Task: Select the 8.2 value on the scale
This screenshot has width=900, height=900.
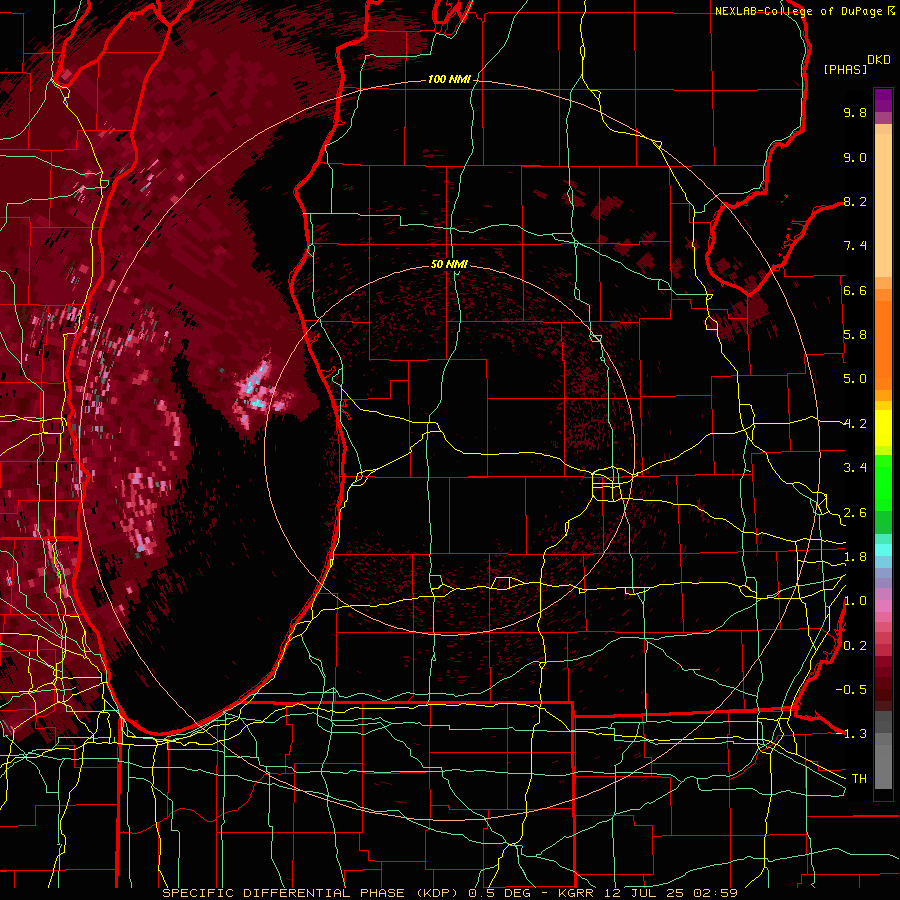Action: (x=855, y=201)
